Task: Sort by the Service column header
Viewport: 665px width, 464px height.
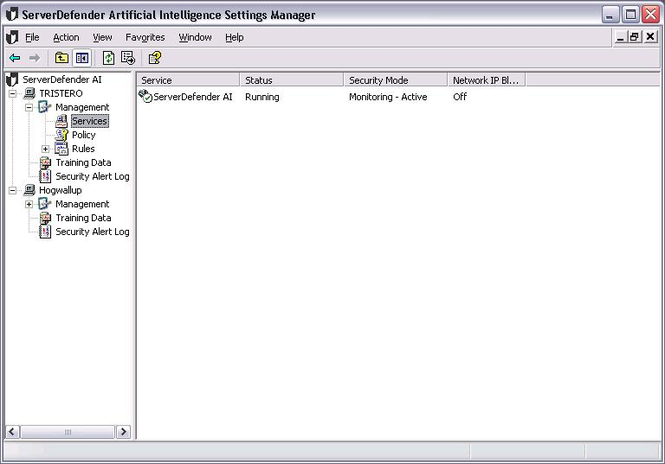Action: tap(188, 80)
